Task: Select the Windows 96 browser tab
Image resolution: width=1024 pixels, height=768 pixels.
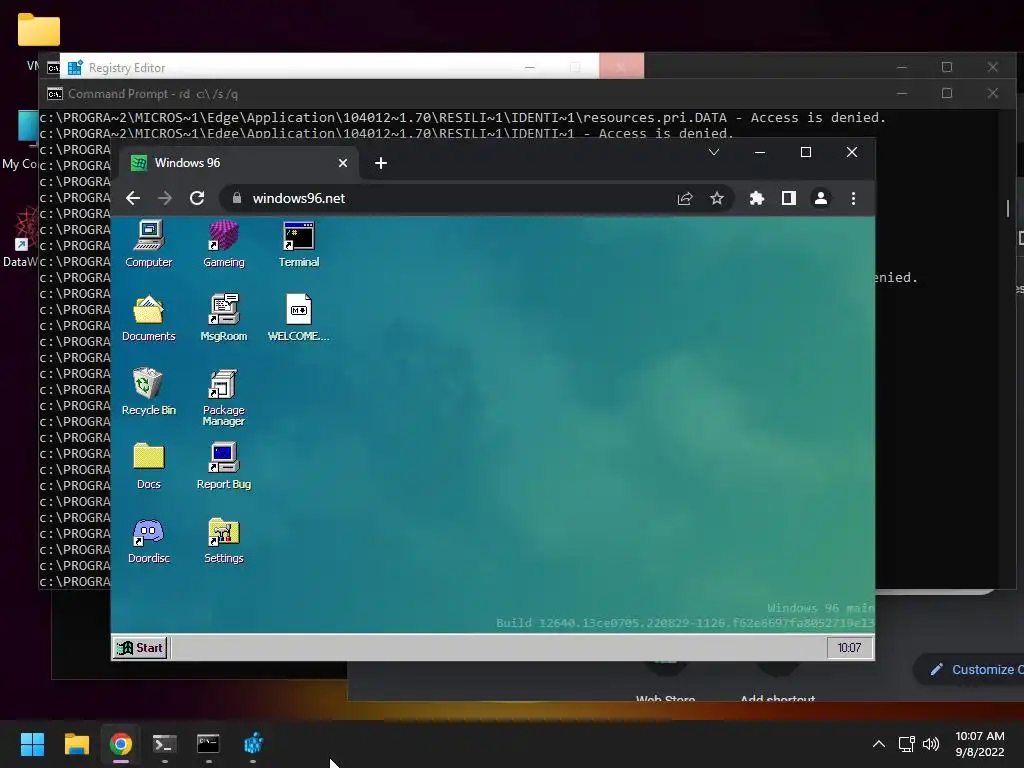Action: coord(238,163)
